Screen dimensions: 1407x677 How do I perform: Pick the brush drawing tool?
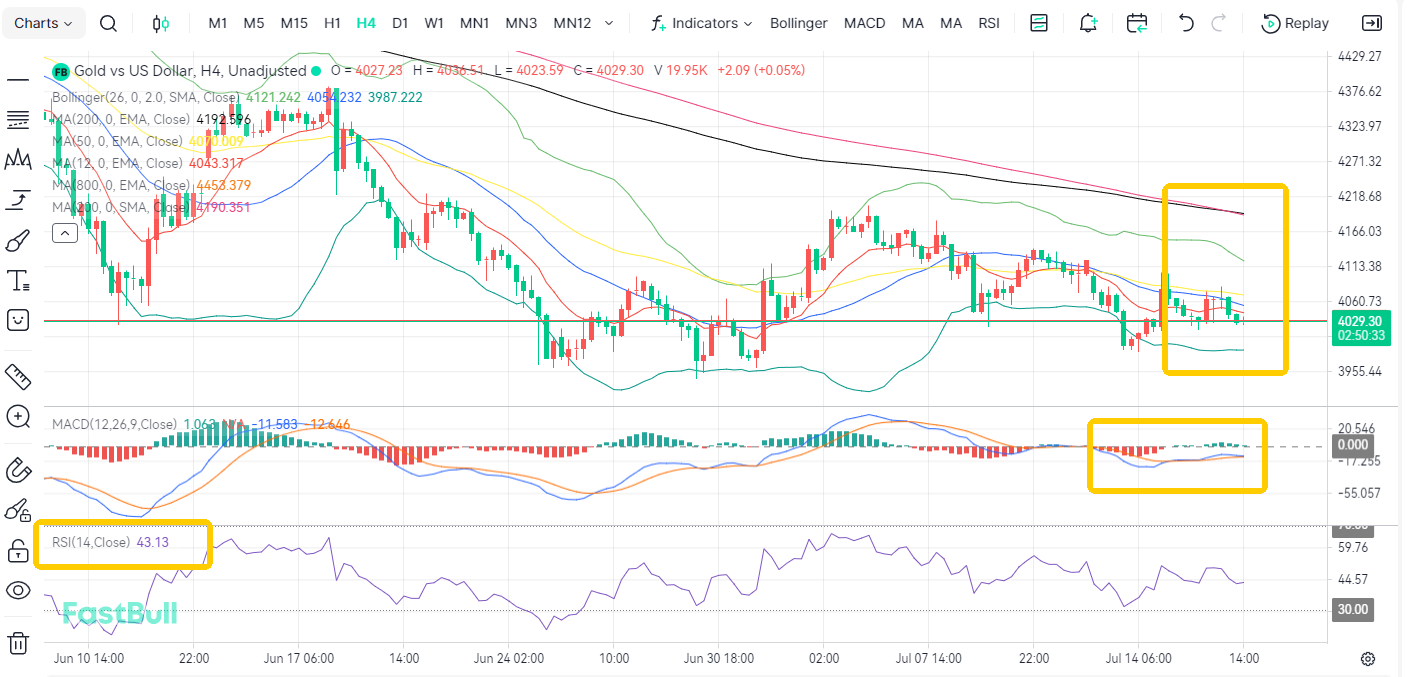[x=17, y=240]
